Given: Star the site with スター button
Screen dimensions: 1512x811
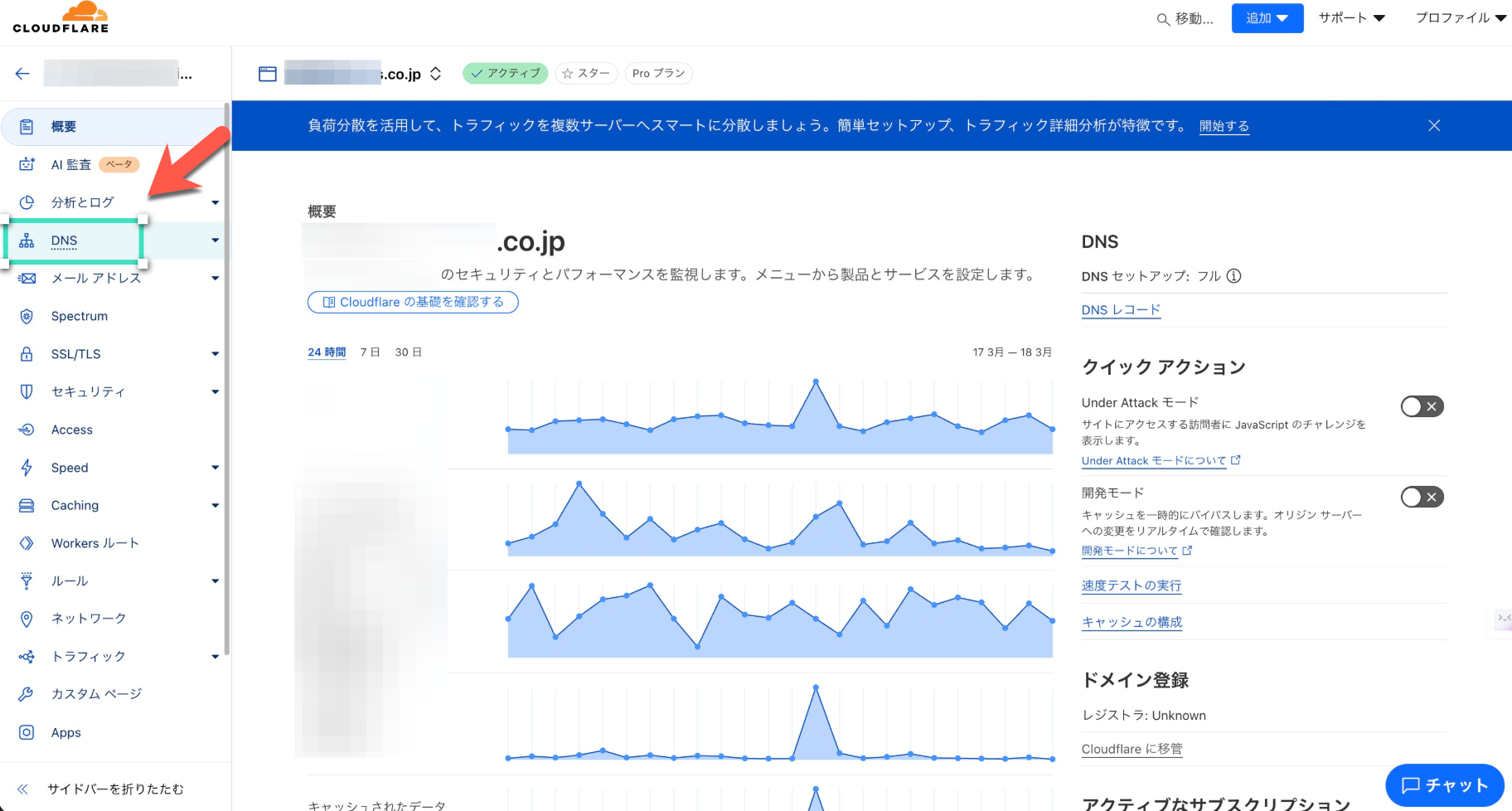Looking at the screenshot, I should (x=587, y=74).
